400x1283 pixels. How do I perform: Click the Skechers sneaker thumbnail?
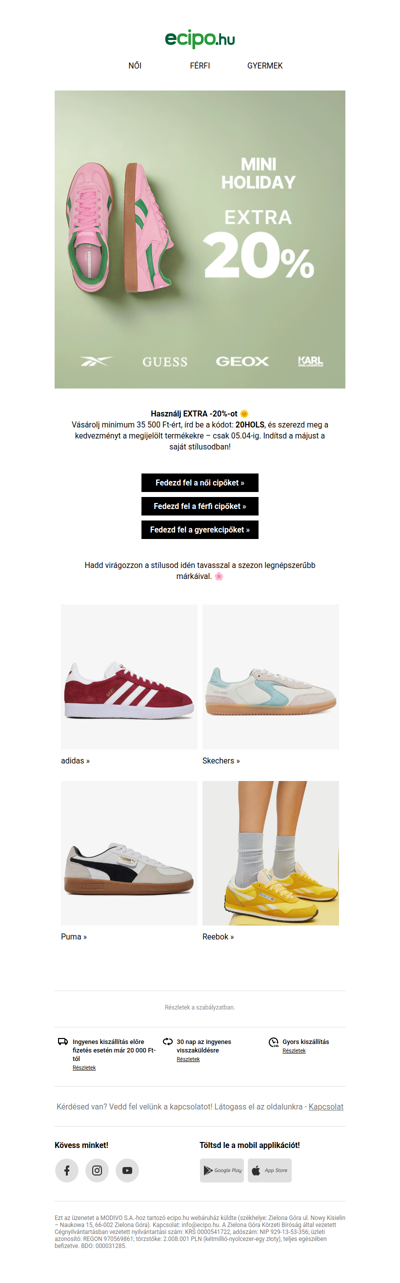tap(271, 677)
